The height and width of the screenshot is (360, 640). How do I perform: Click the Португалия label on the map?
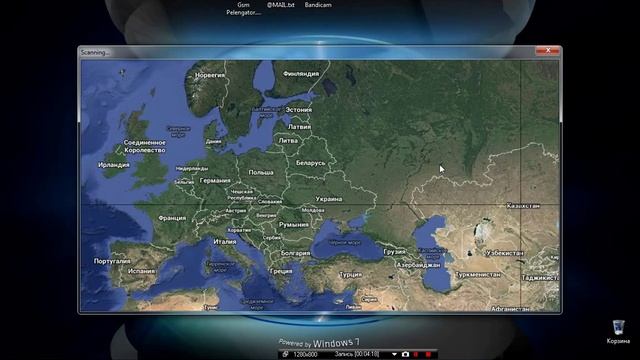point(112,261)
